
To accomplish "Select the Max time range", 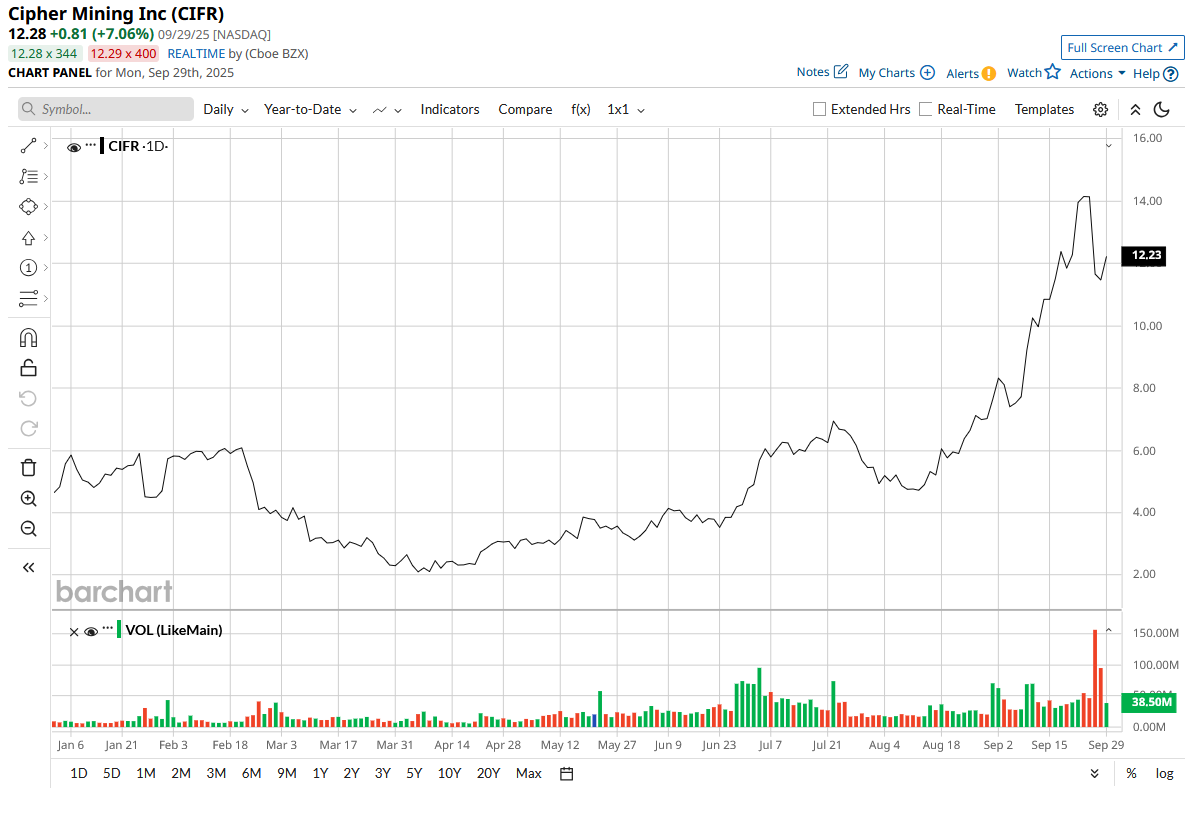I will click(529, 773).
